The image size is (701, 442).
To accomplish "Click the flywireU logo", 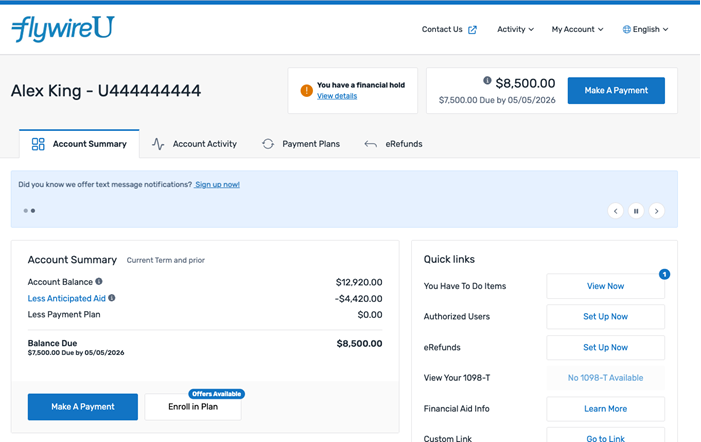I will [63, 29].
